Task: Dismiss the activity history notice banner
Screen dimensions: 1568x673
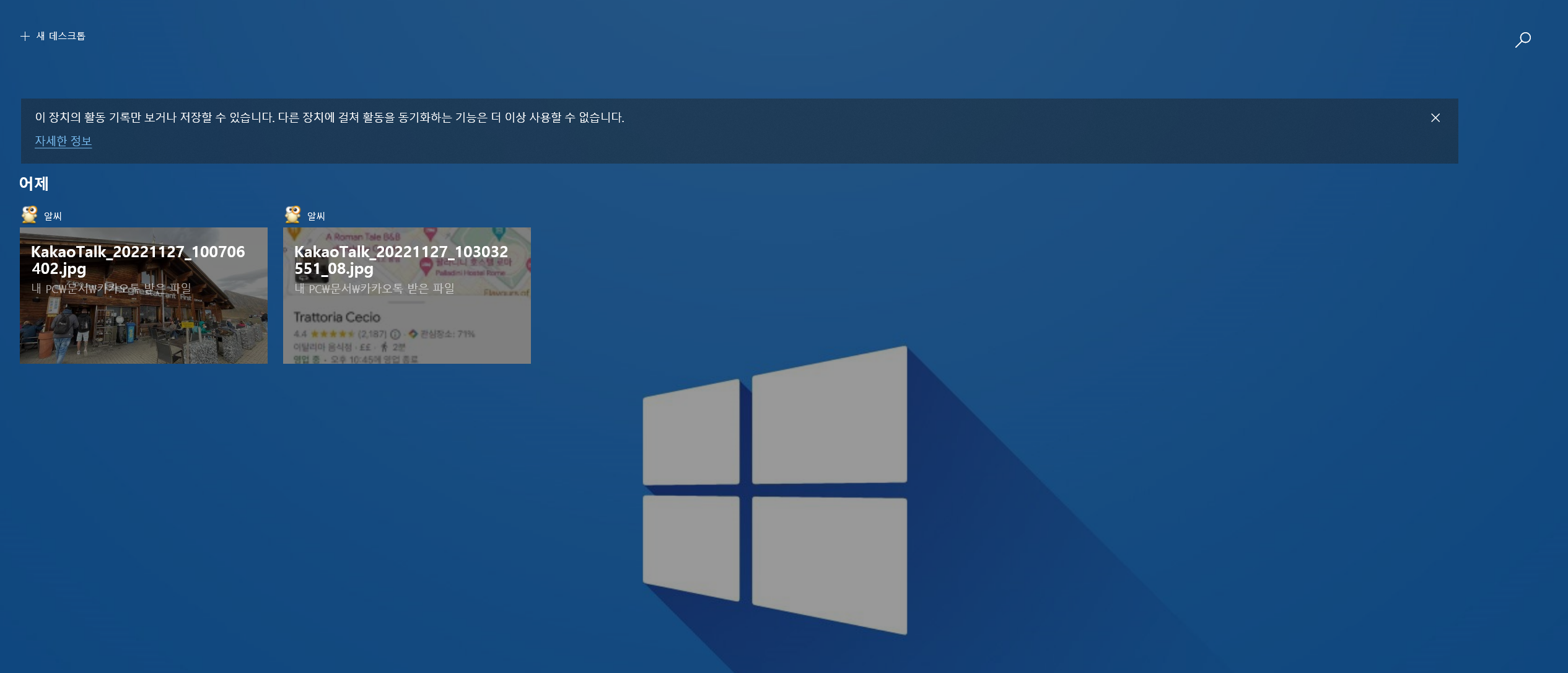Action: 1435,118
